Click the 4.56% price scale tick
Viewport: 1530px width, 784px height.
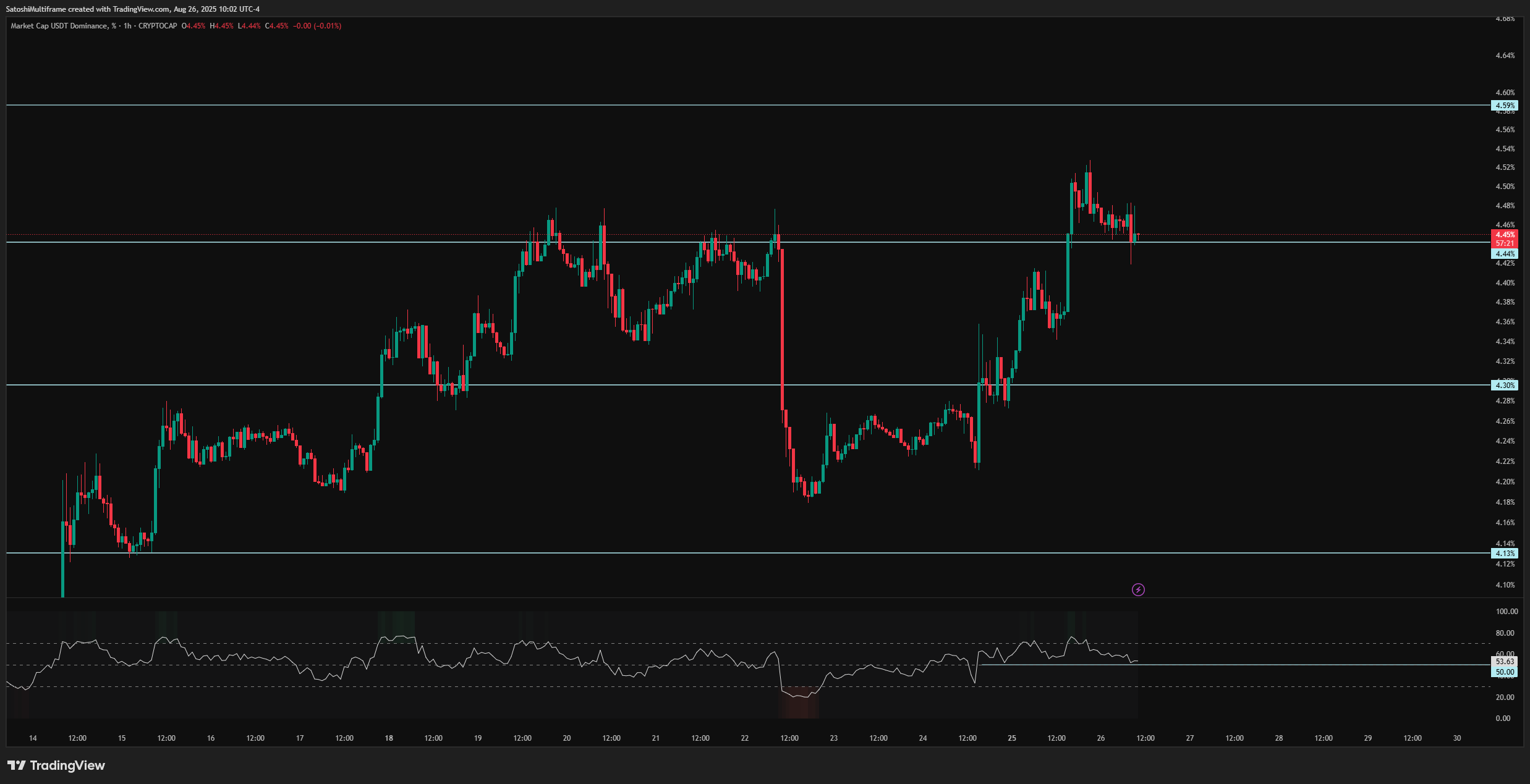(1505, 130)
